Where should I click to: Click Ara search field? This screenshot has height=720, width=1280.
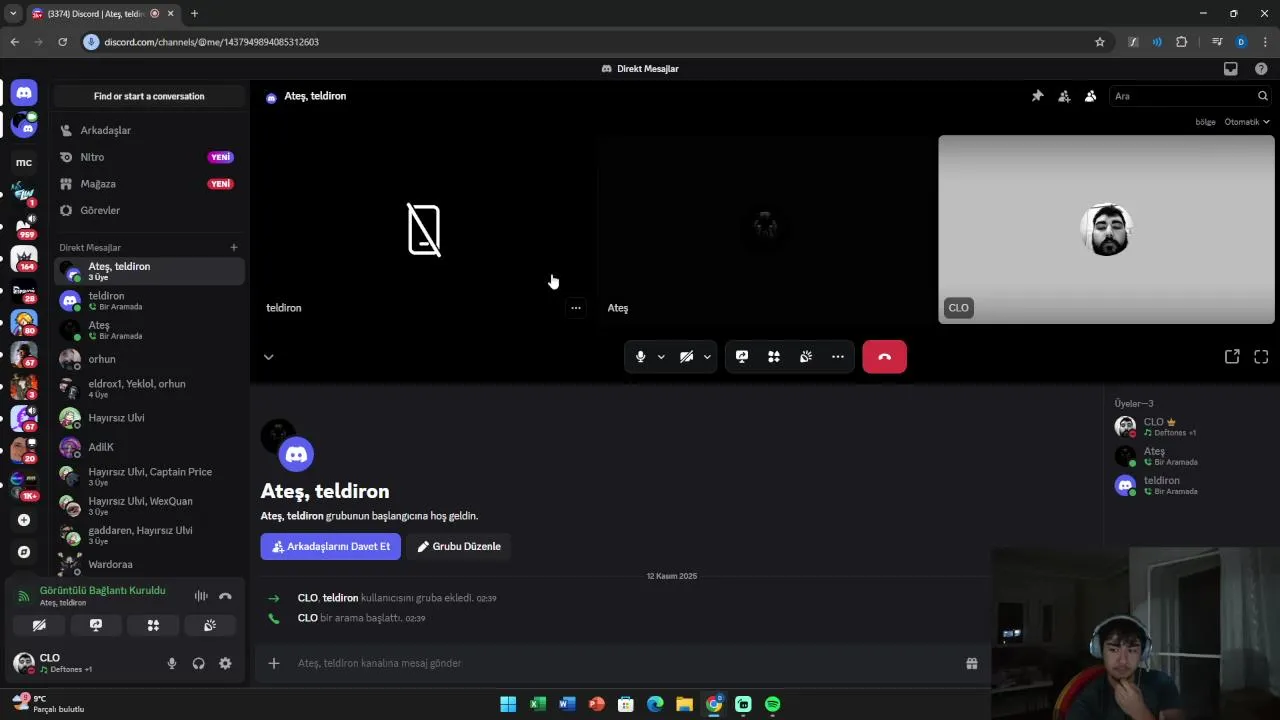click(1190, 96)
